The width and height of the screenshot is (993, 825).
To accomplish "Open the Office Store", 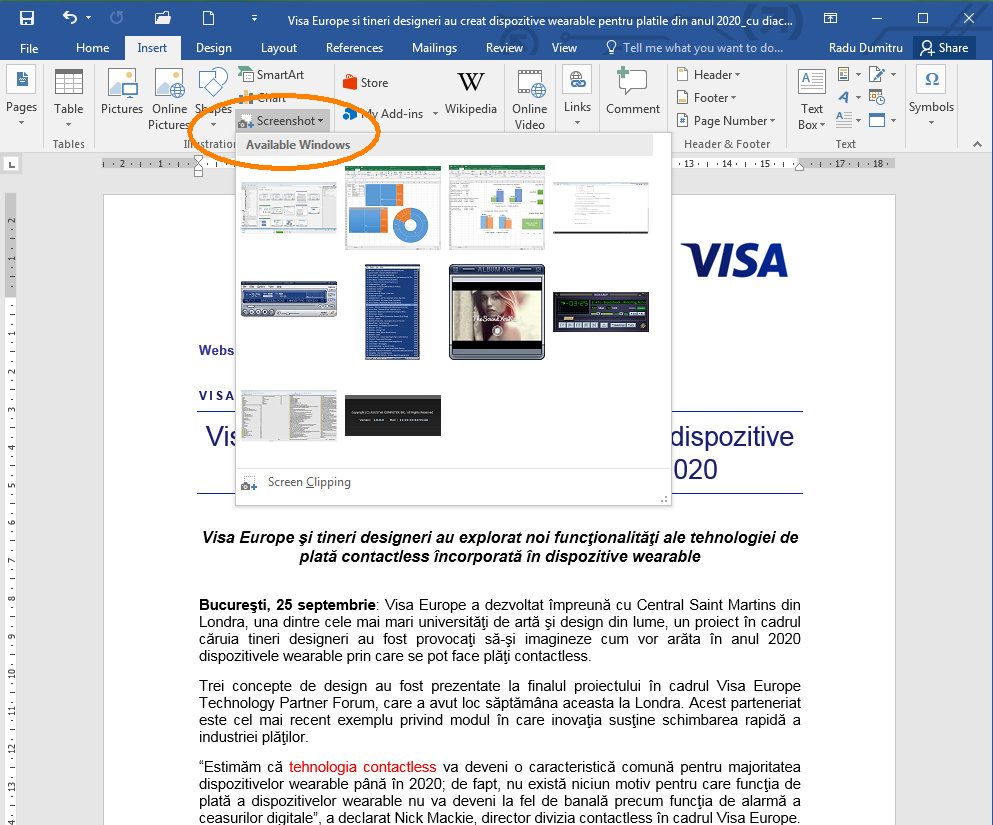I will click(x=365, y=83).
